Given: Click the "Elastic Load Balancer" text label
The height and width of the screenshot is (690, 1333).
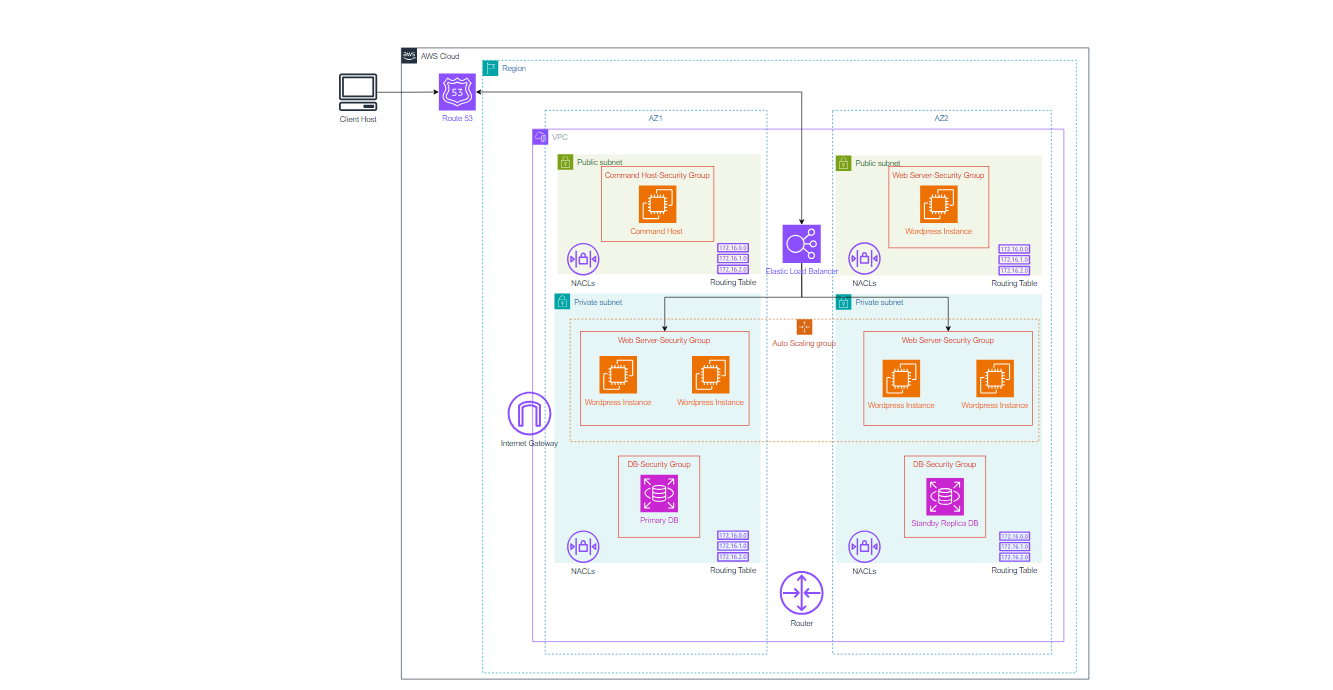Looking at the screenshot, I should pyautogui.click(x=802, y=271).
